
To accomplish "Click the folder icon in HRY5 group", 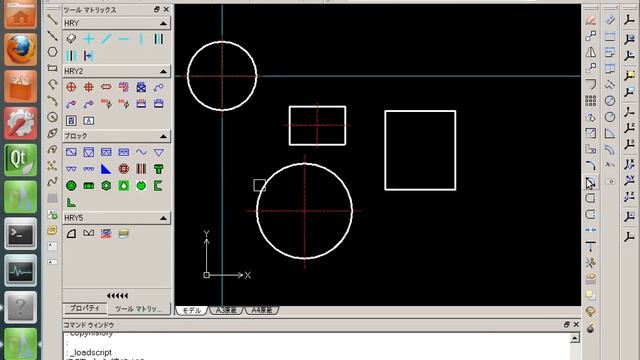I will [x=124, y=233].
